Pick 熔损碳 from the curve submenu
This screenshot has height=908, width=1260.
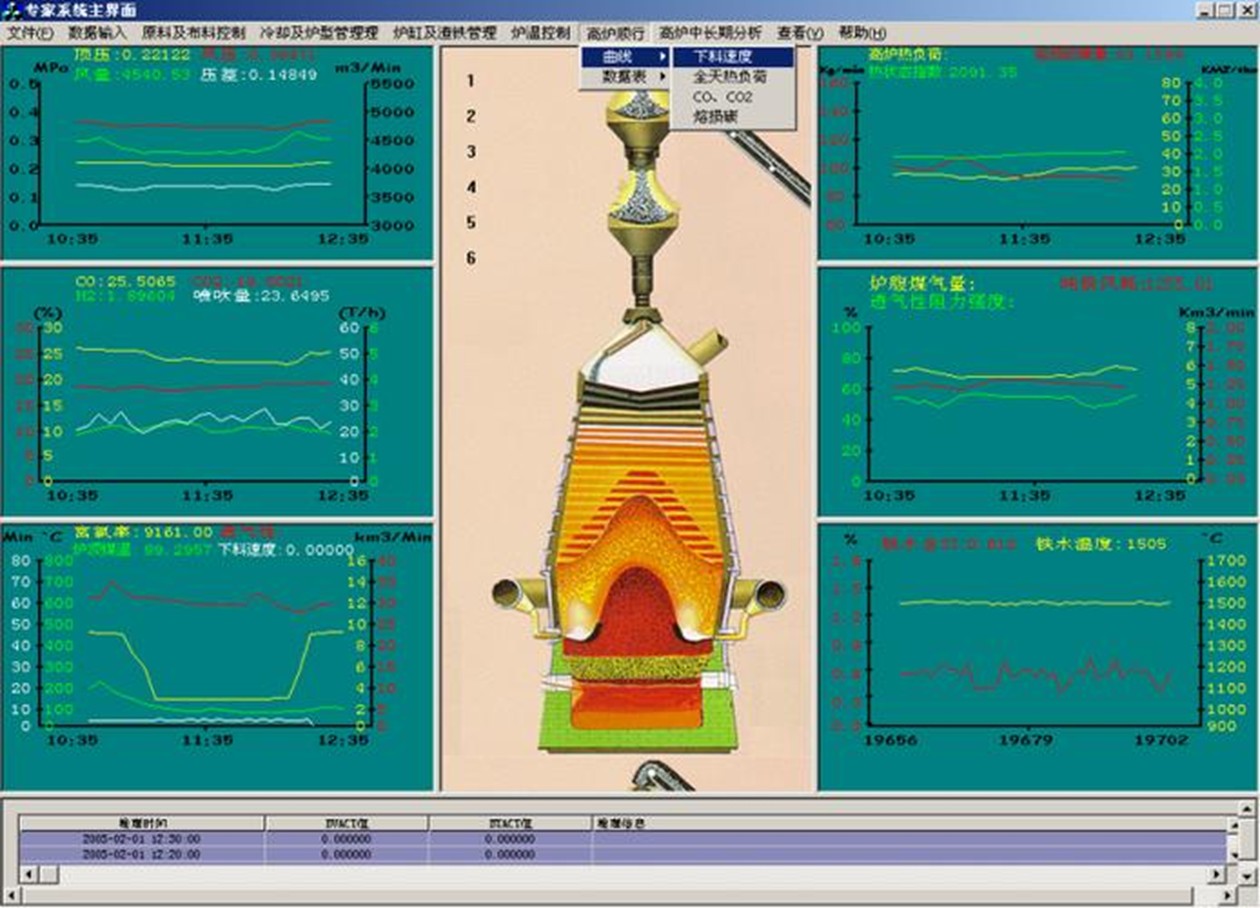715,117
